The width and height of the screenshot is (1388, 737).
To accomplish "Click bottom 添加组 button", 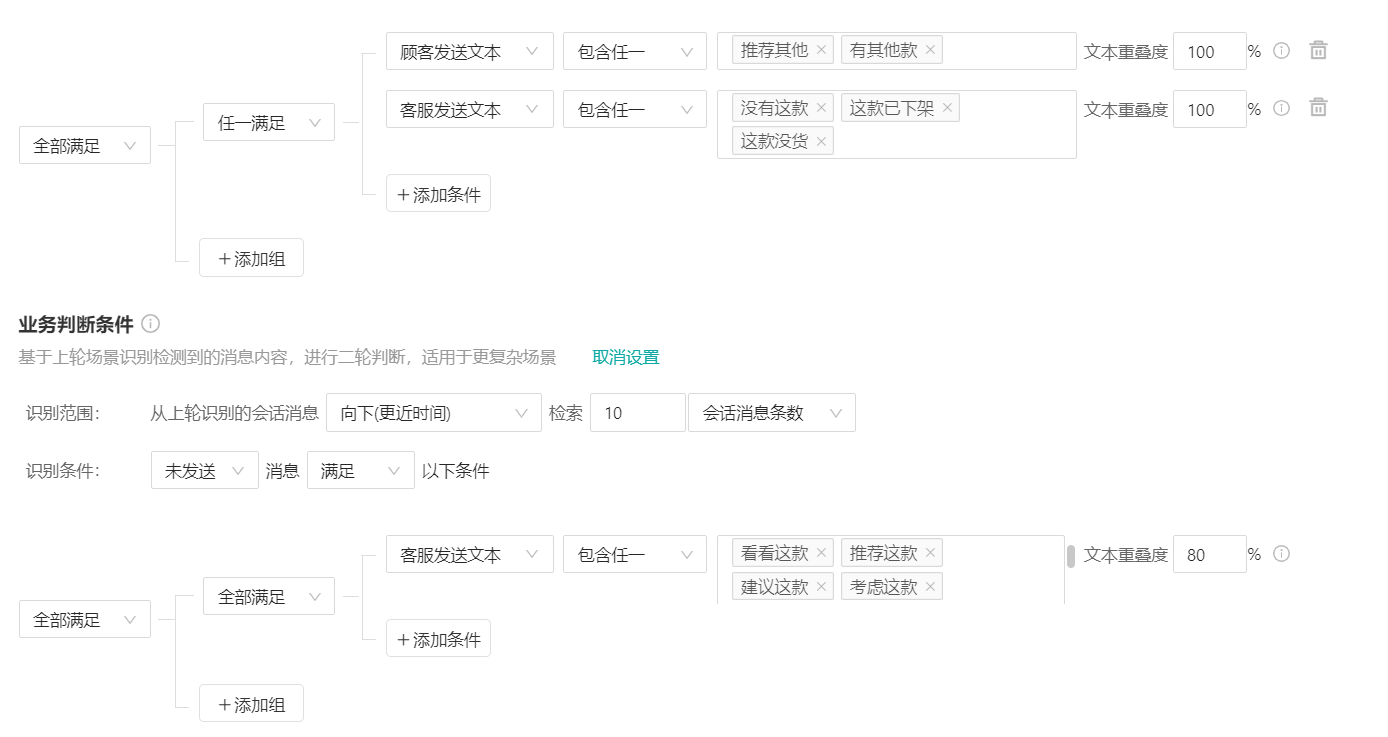I will click(x=251, y=703).
